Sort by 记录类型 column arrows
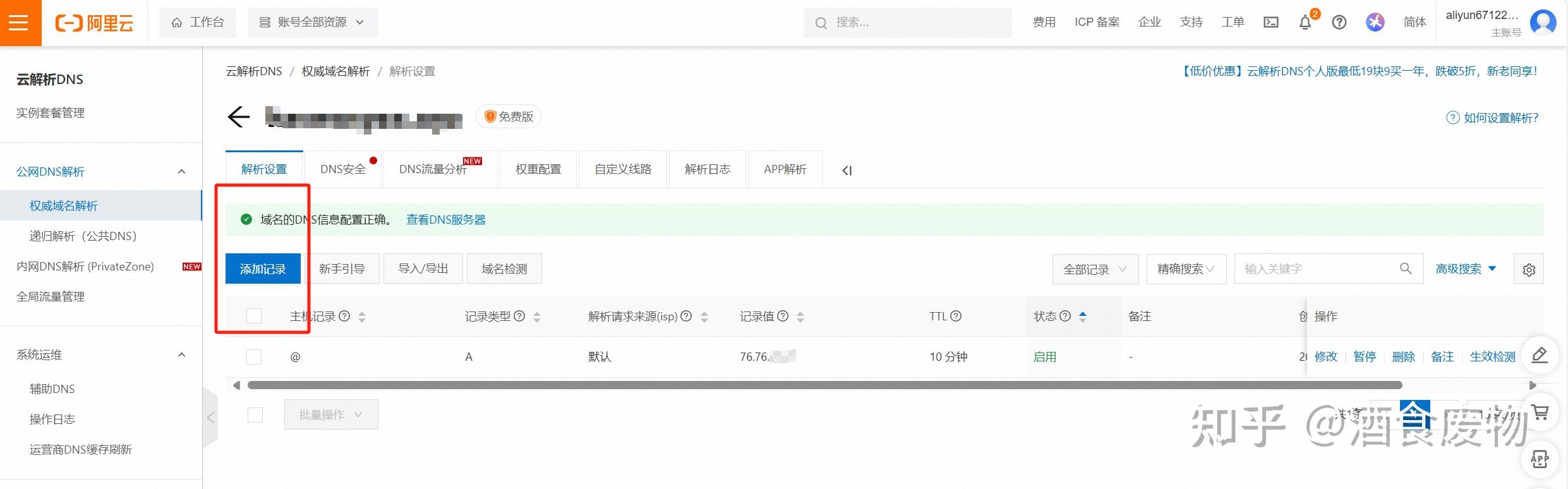This screenshot has width=1568, height=489. [x=537, y=317]
